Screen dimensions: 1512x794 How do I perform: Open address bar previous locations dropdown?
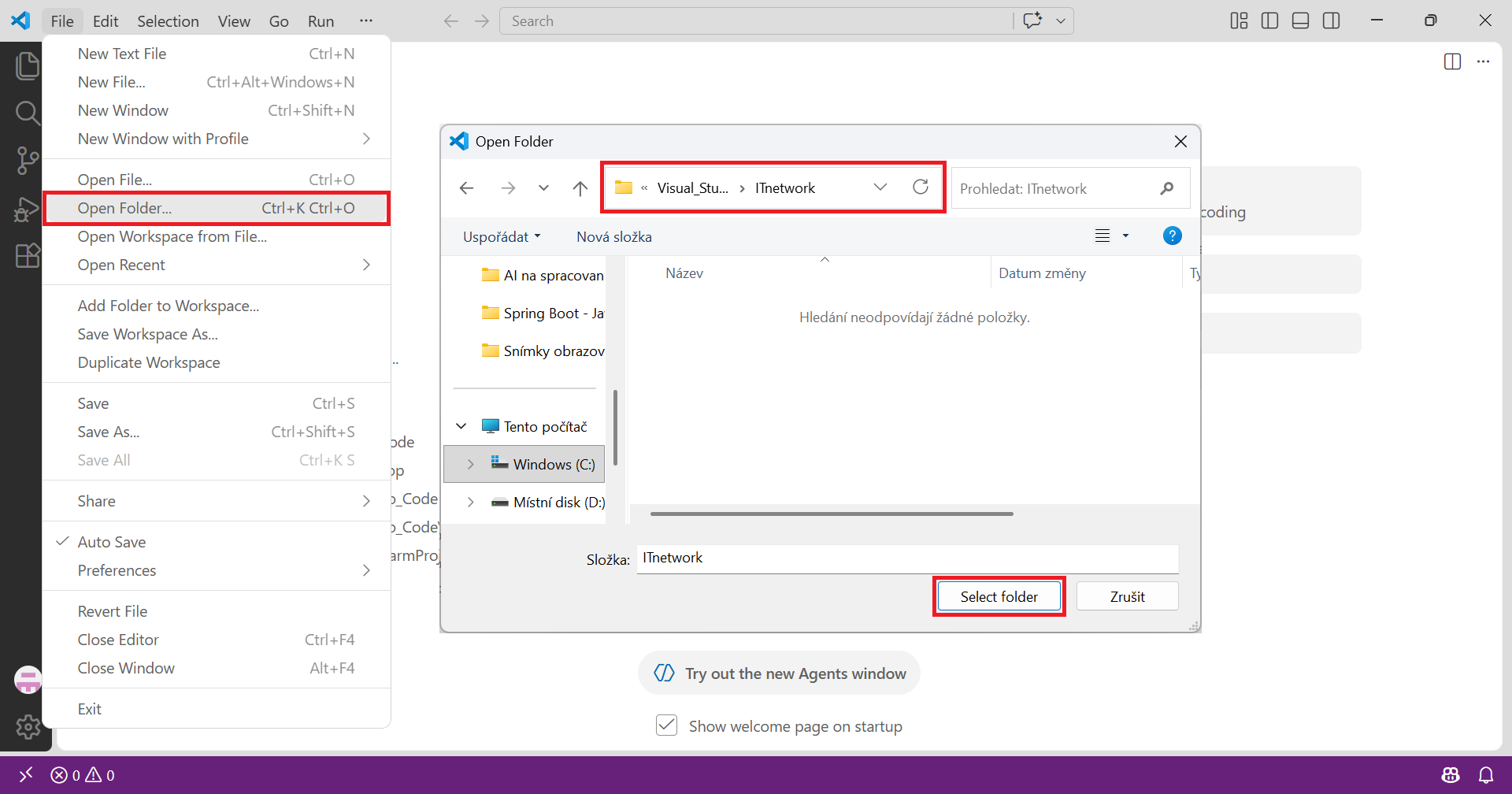pyautogui.click(x=880, y=187)
